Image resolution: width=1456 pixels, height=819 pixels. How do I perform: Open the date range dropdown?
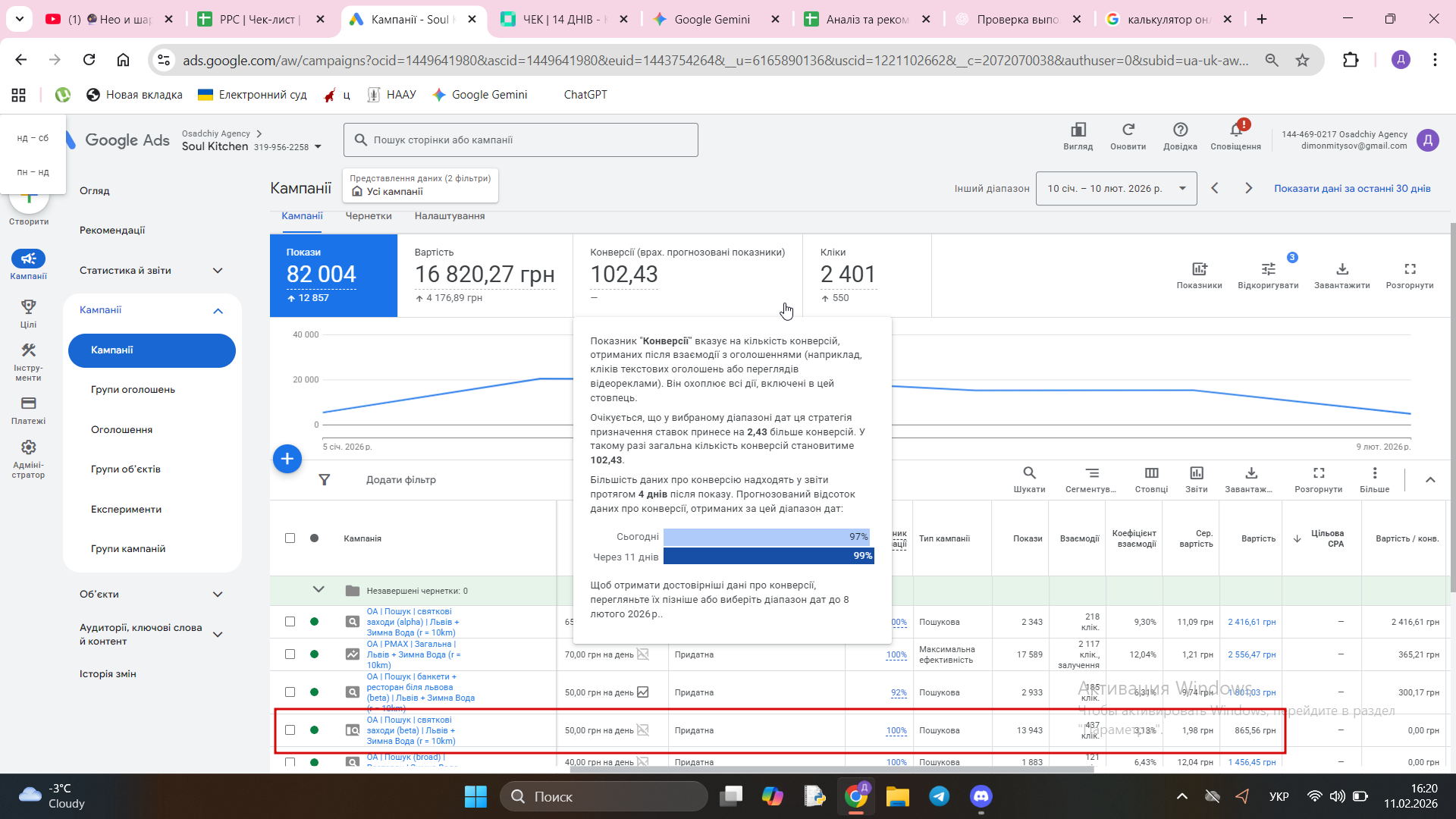(1116, 189)
